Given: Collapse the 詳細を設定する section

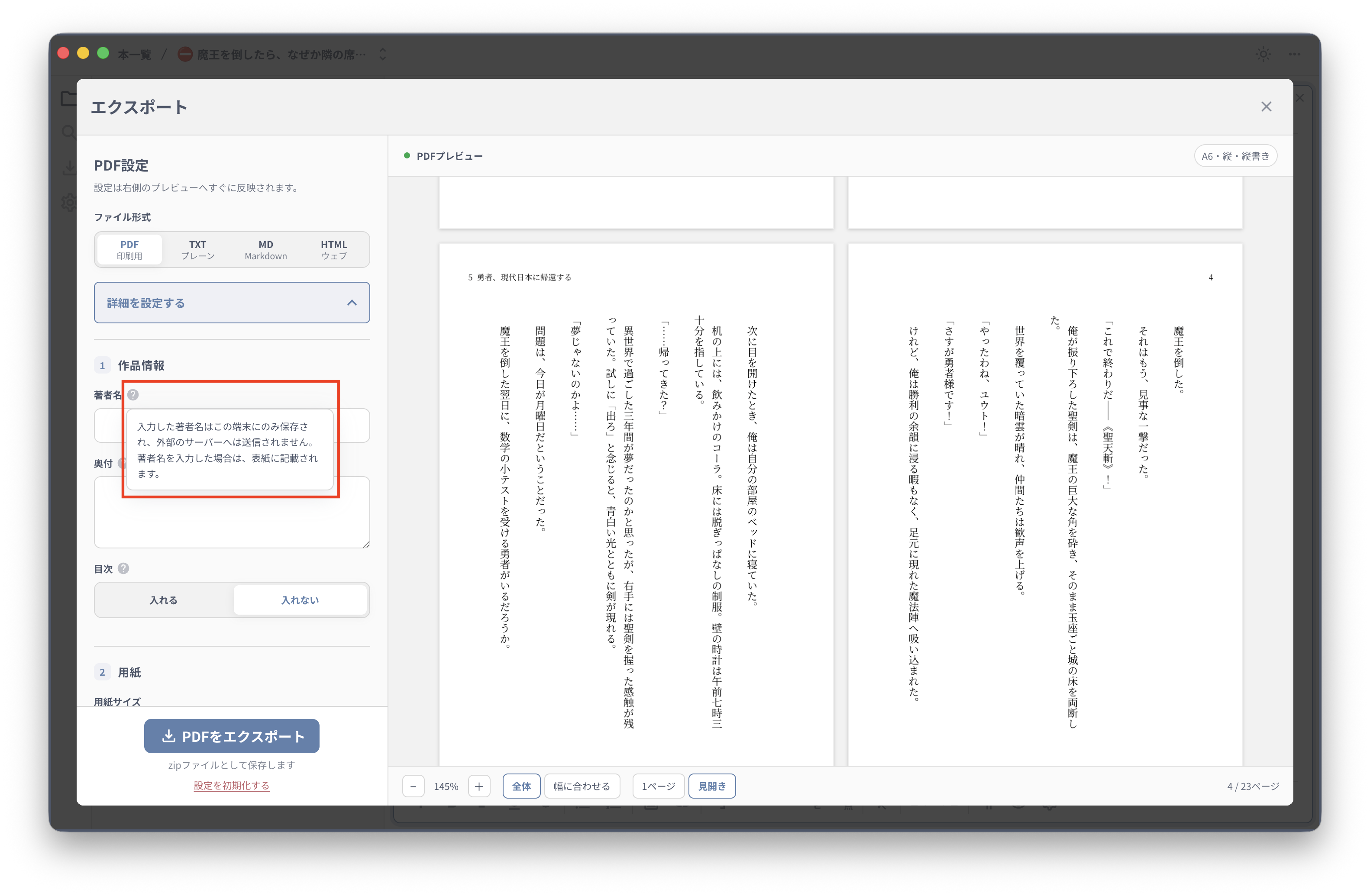Looking at the screenshot, I should pos(232,303).
